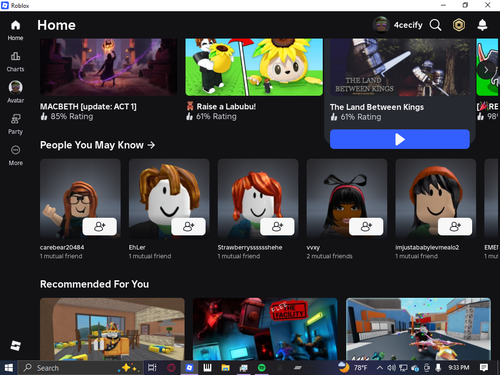The height and width of the screenshot is (375, 500).
Task: Open the Party sidebar item
Action: tap(15, 124)
